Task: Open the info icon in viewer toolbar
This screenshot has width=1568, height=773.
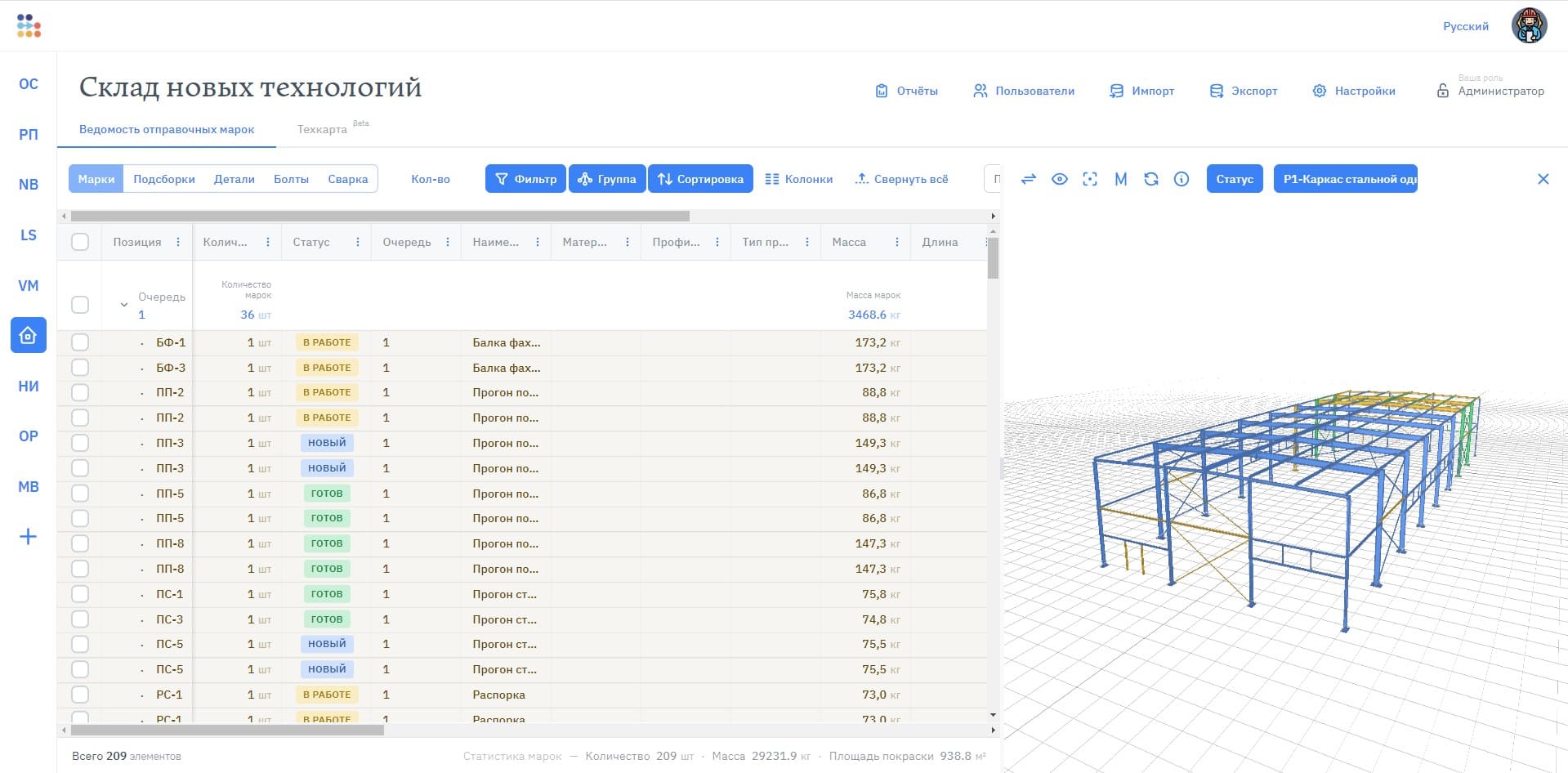Action: click(1182, 179)
